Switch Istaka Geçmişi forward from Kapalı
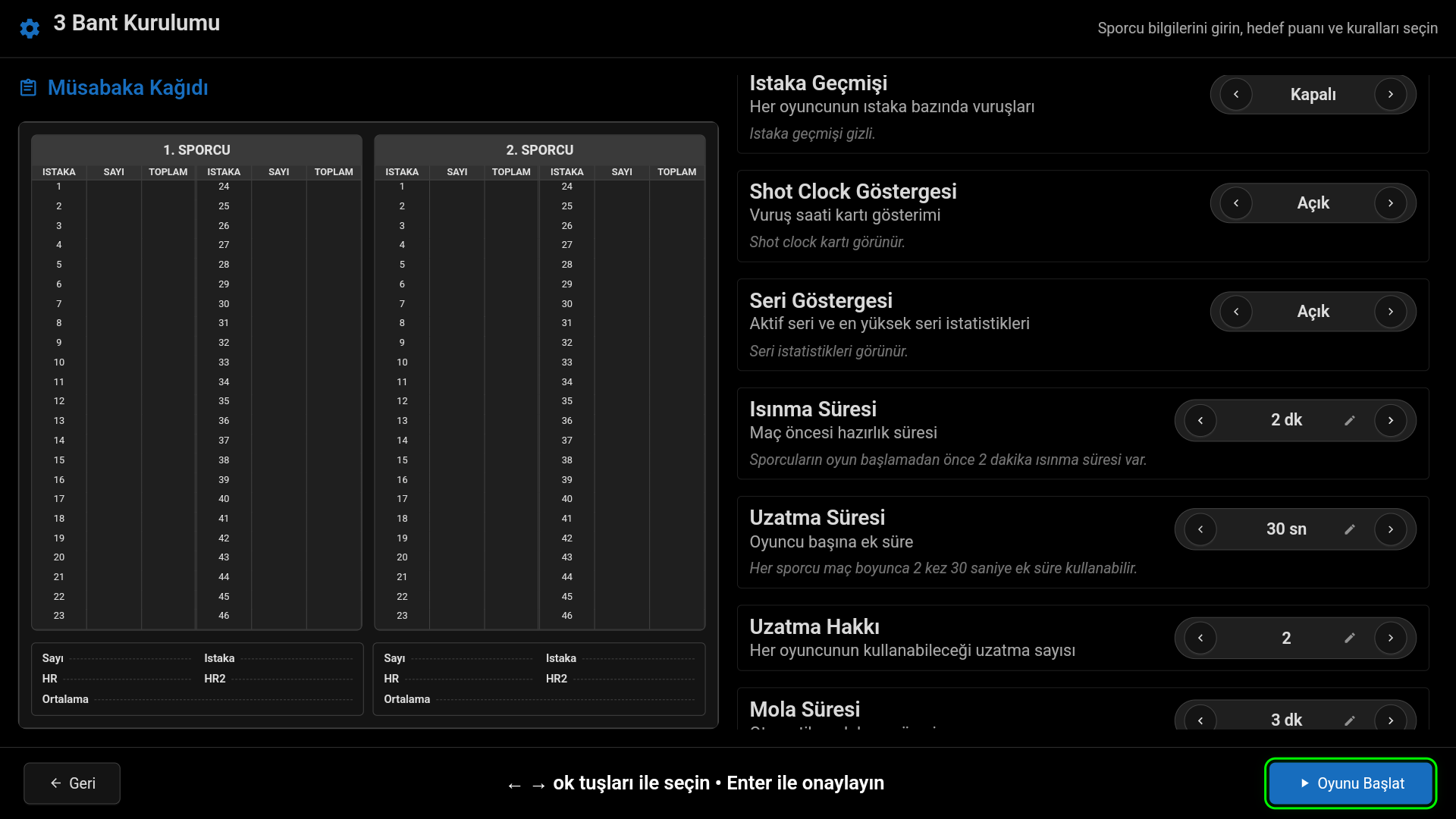1456x819 pixels. [x=1390, y=95]
